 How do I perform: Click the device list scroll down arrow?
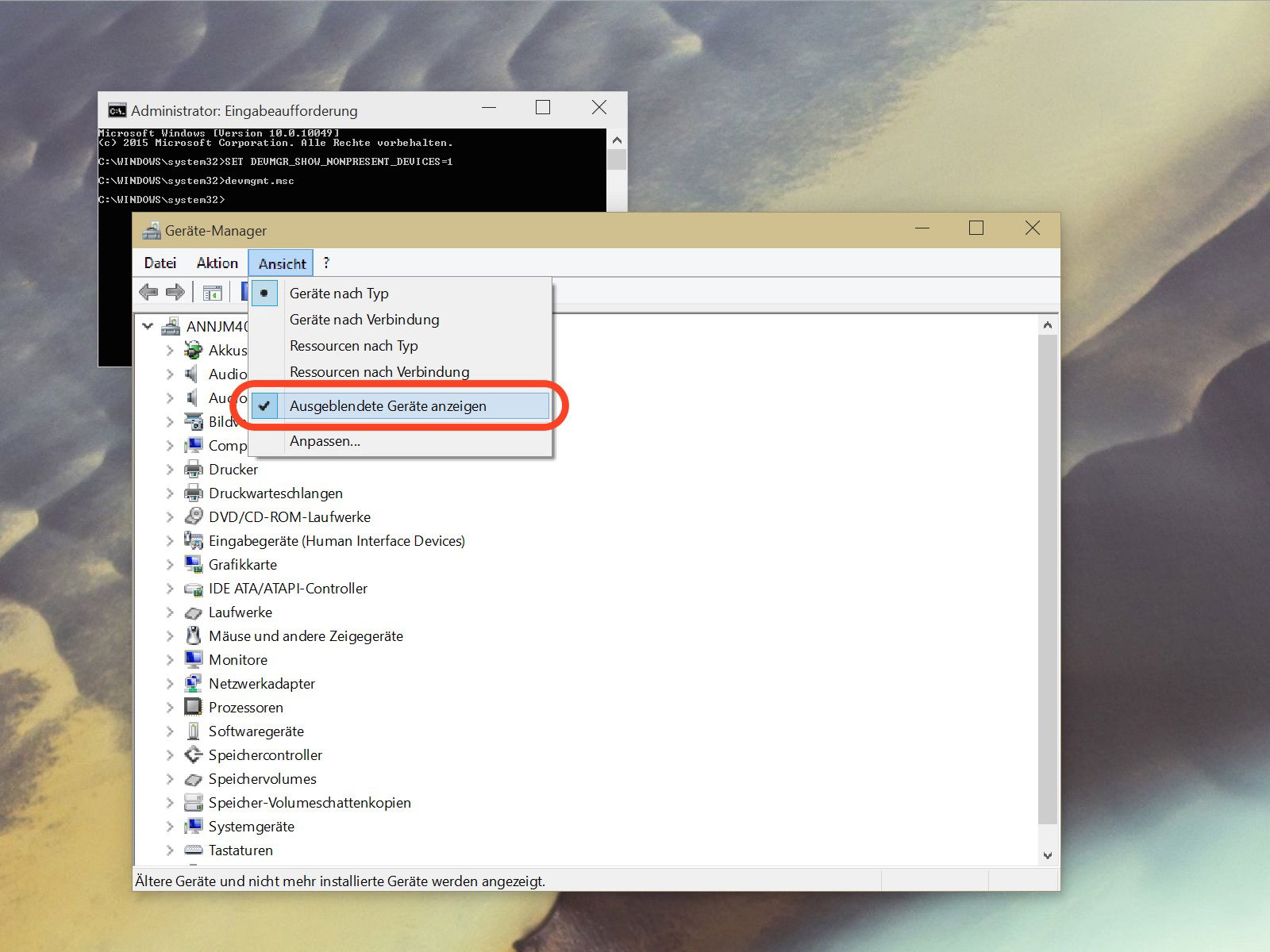[x=1048, y=855]
